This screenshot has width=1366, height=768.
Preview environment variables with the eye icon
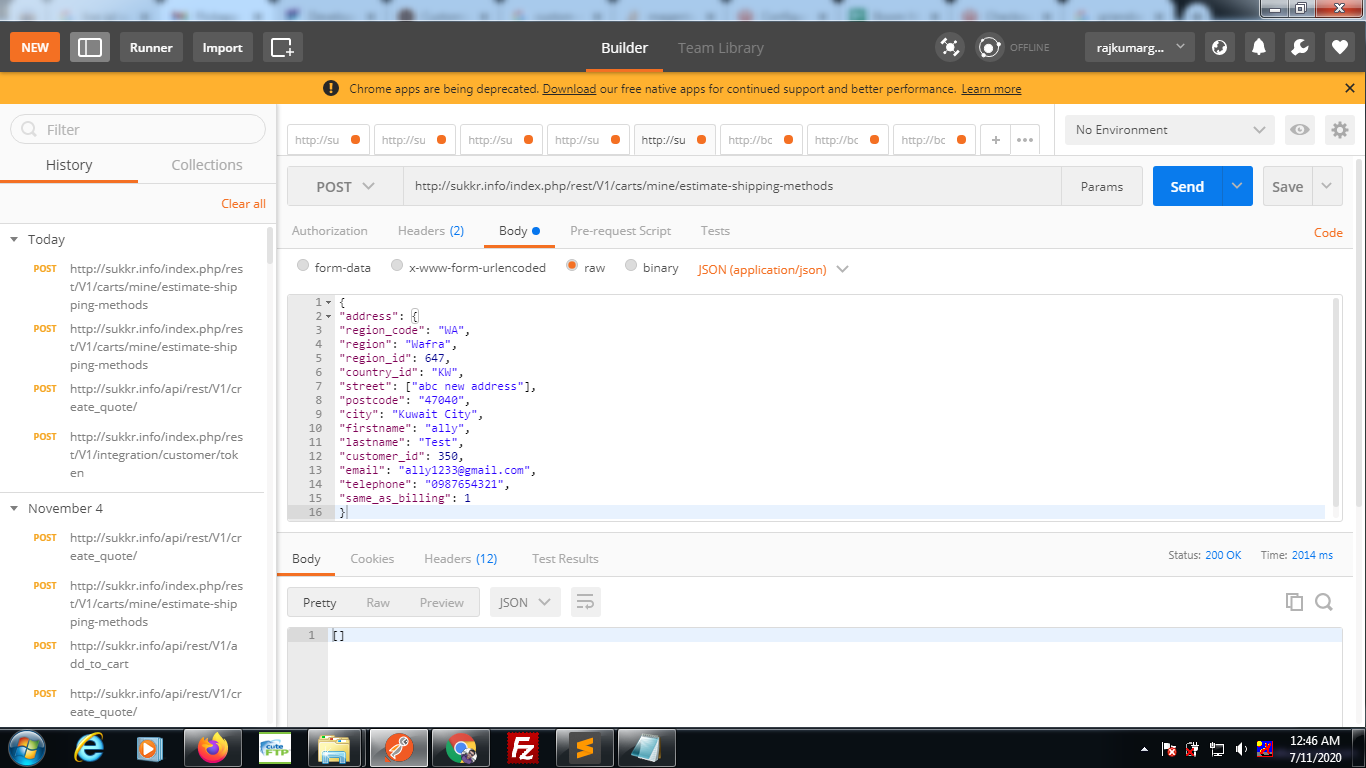point(1299,130)
